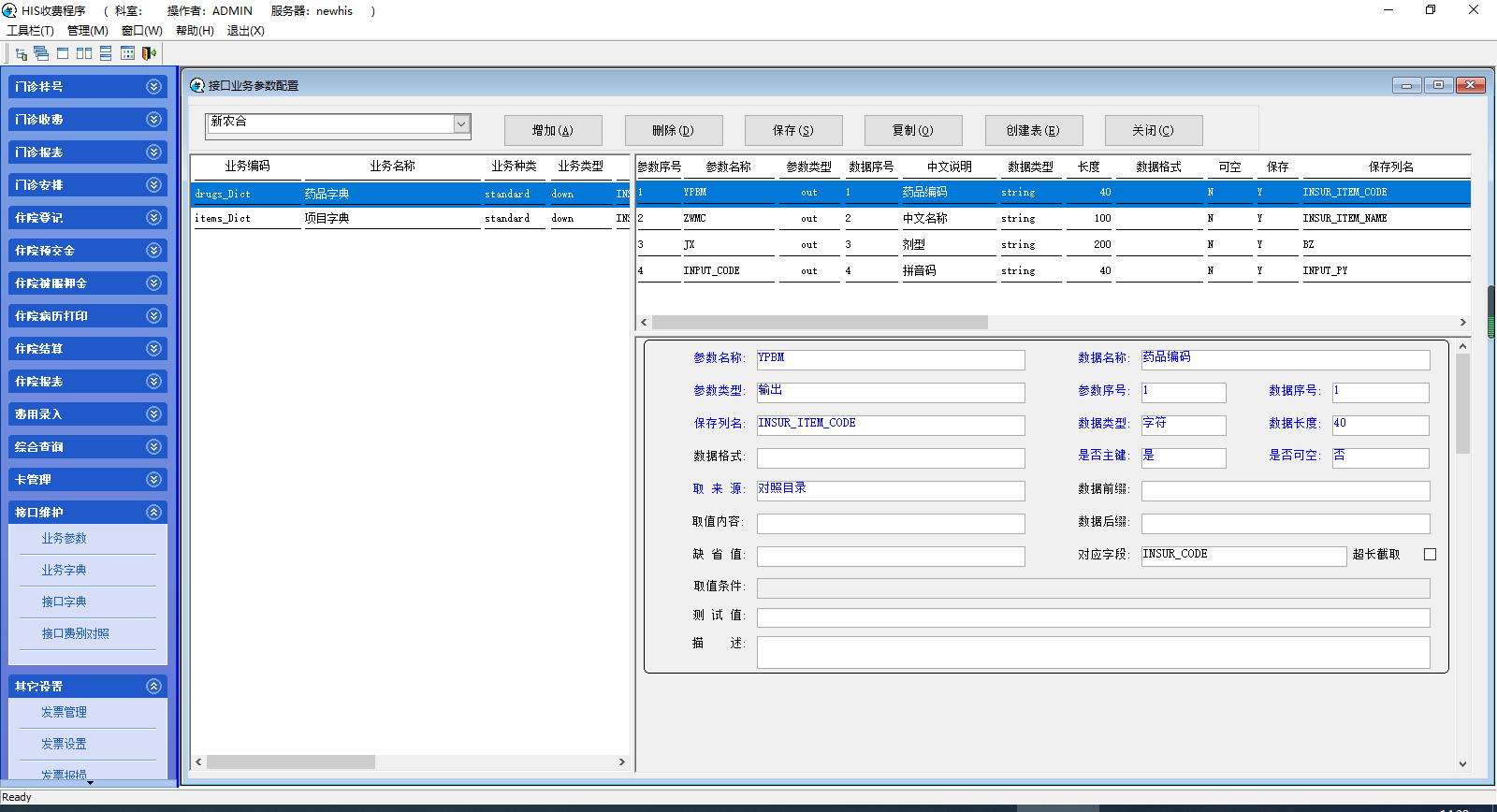This screenshot has width=1497, height=812.
Task: Click the 退出(X) menu item
Action: pyautogui.click(x=245, y=31)
